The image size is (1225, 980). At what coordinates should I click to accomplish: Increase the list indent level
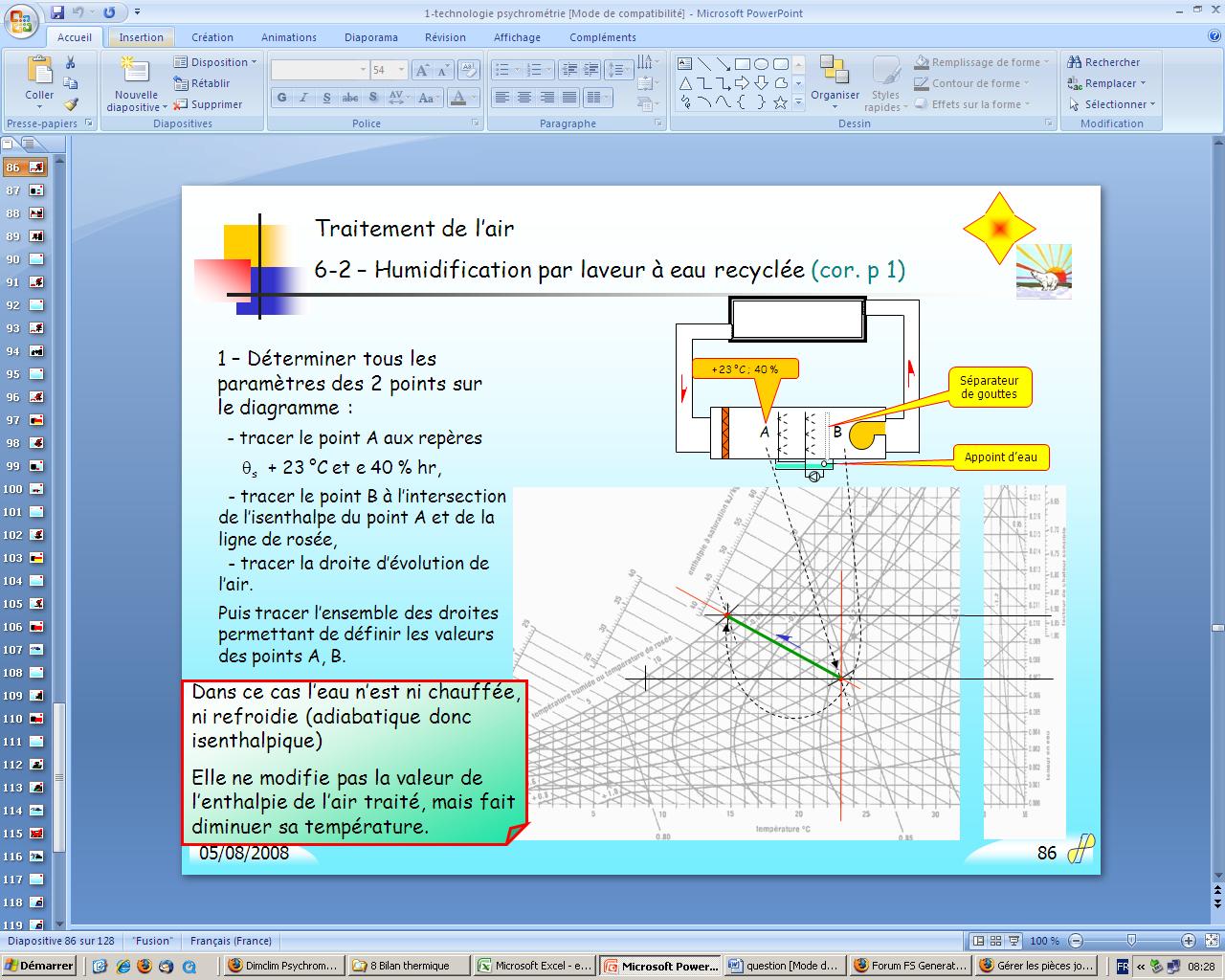592,70
